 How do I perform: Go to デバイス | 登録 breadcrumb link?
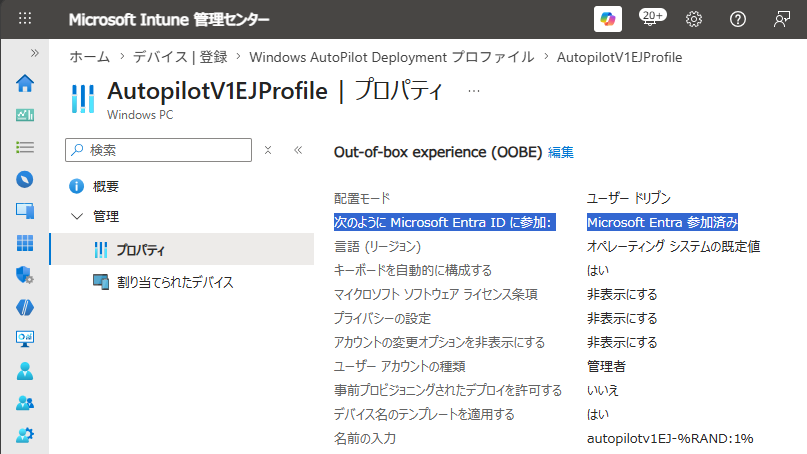(180, 57)
